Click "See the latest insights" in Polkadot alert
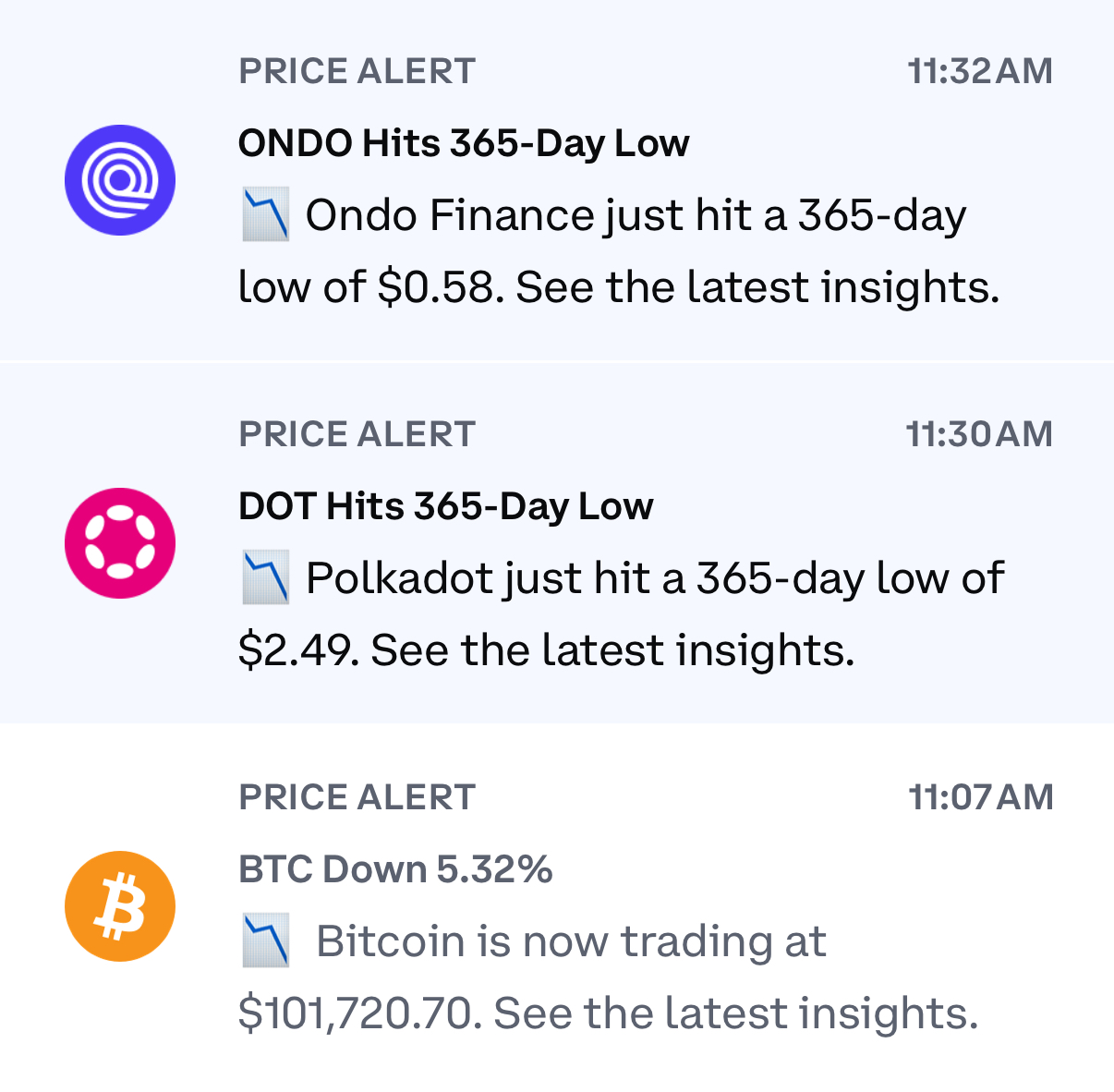 click(611, 650)
